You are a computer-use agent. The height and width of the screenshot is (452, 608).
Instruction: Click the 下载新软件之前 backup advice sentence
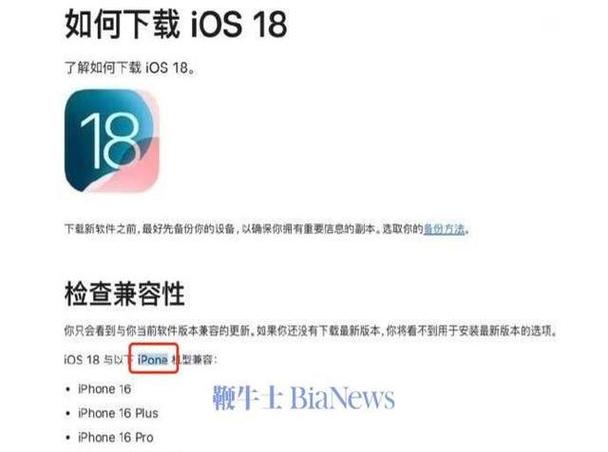[267, 229]
